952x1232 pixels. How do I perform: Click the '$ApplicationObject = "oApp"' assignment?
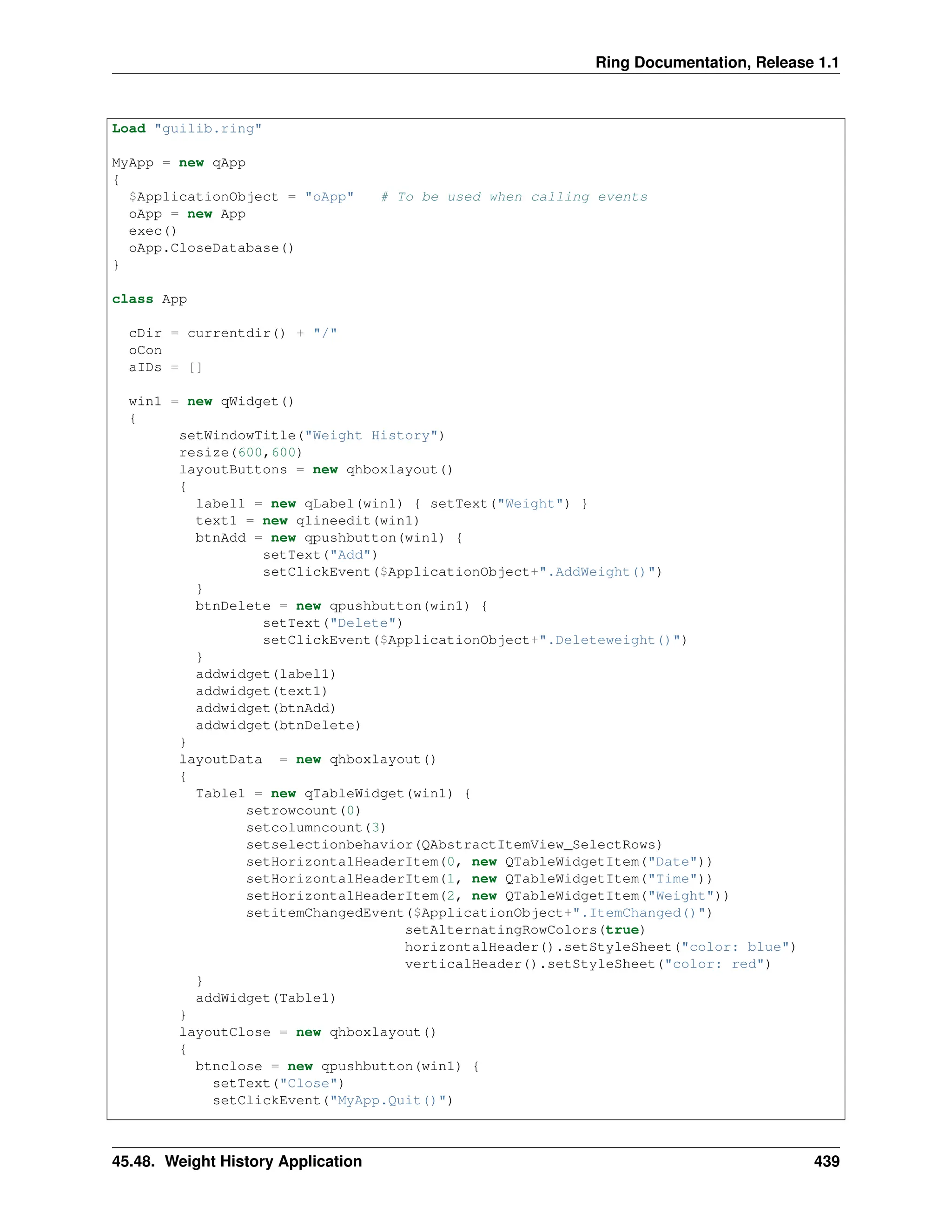tap(241, 197)
